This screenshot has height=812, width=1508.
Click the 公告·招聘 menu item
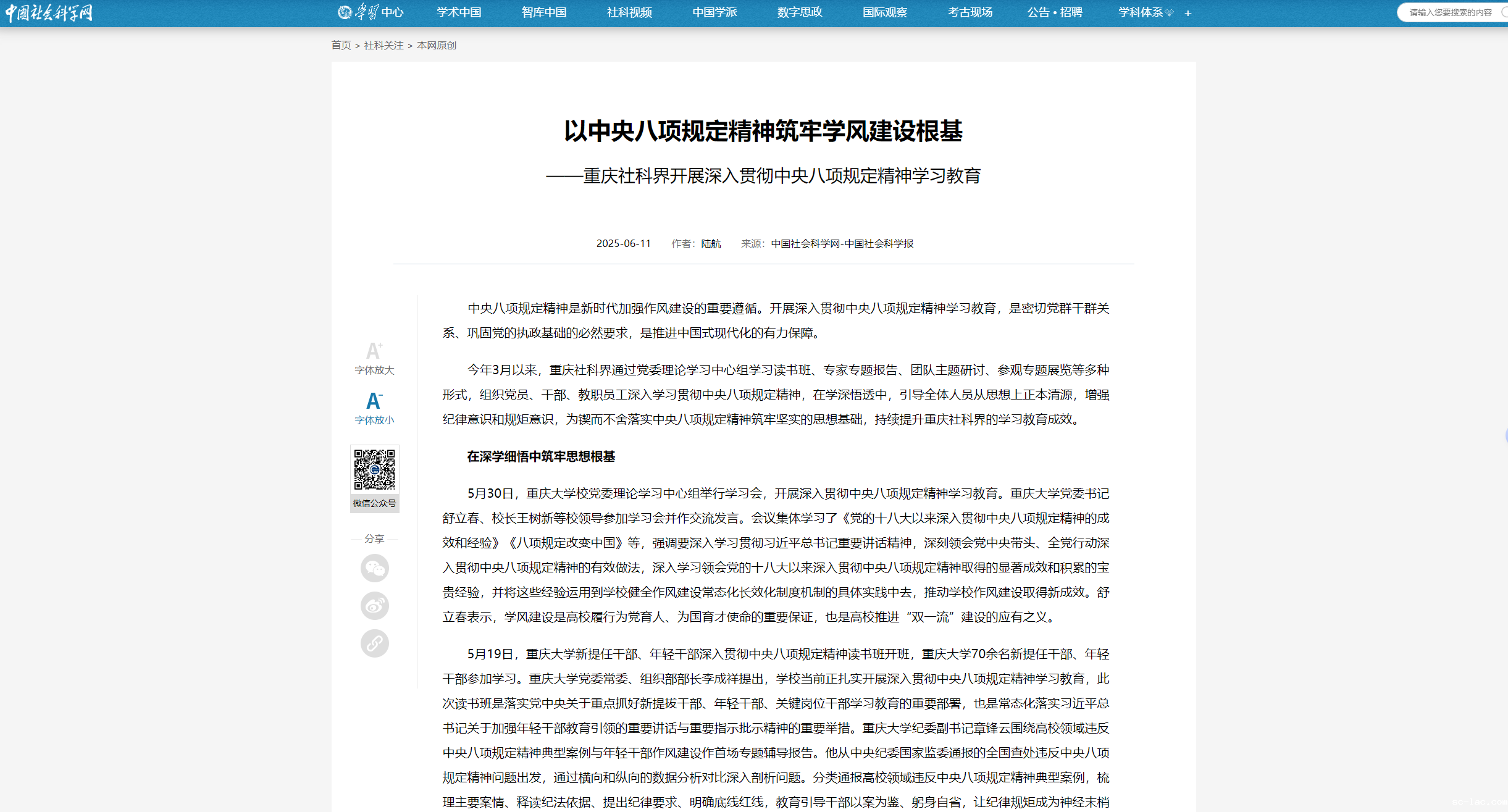point(1055,12)
